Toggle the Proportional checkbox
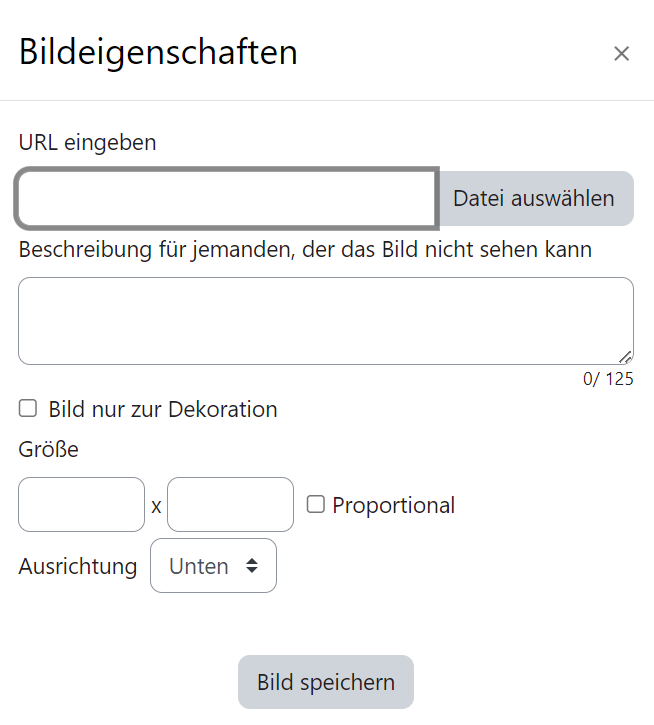The width and height of the screenshot is (654, 725). pos(315,505)
